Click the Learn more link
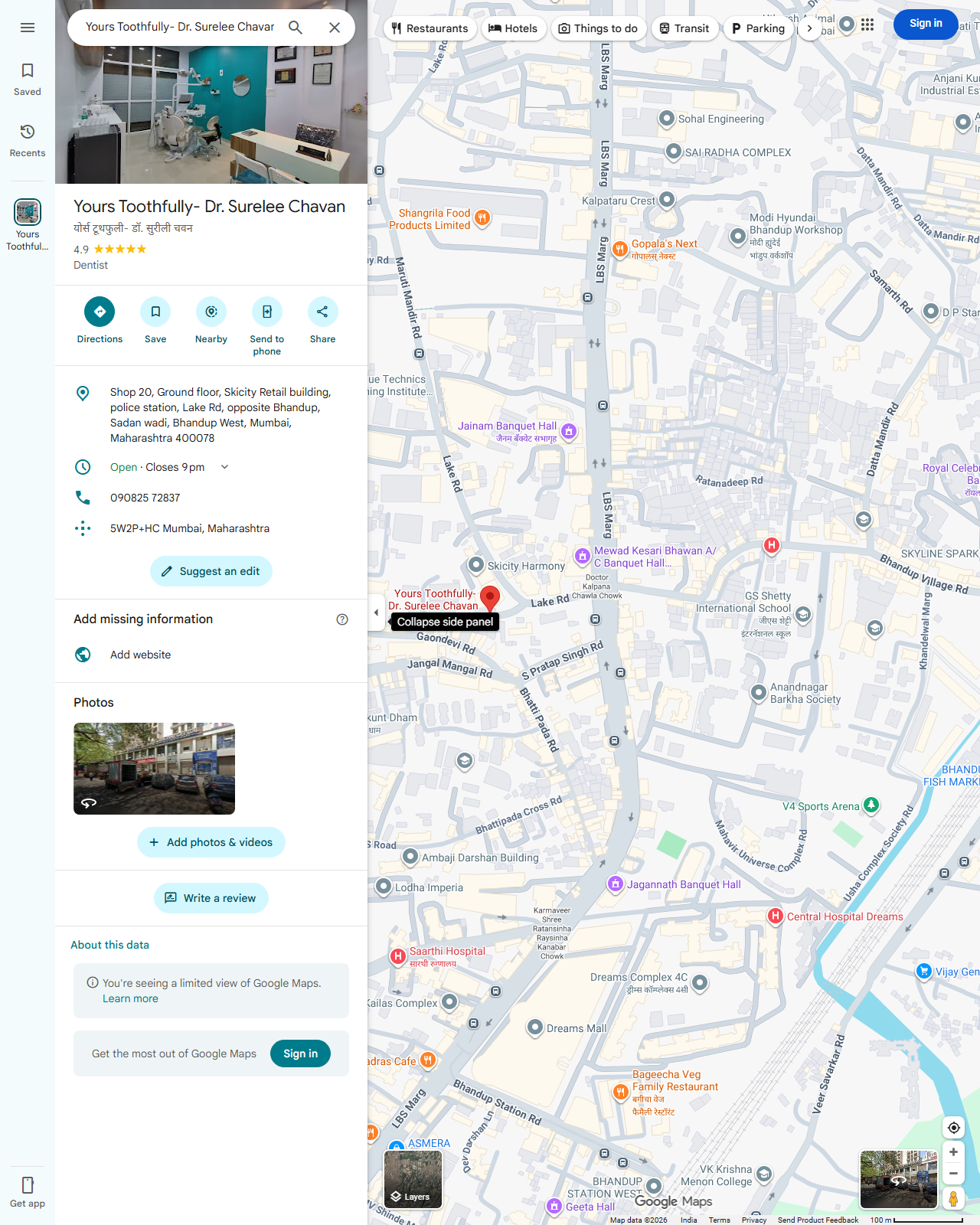 coord(130,998)
